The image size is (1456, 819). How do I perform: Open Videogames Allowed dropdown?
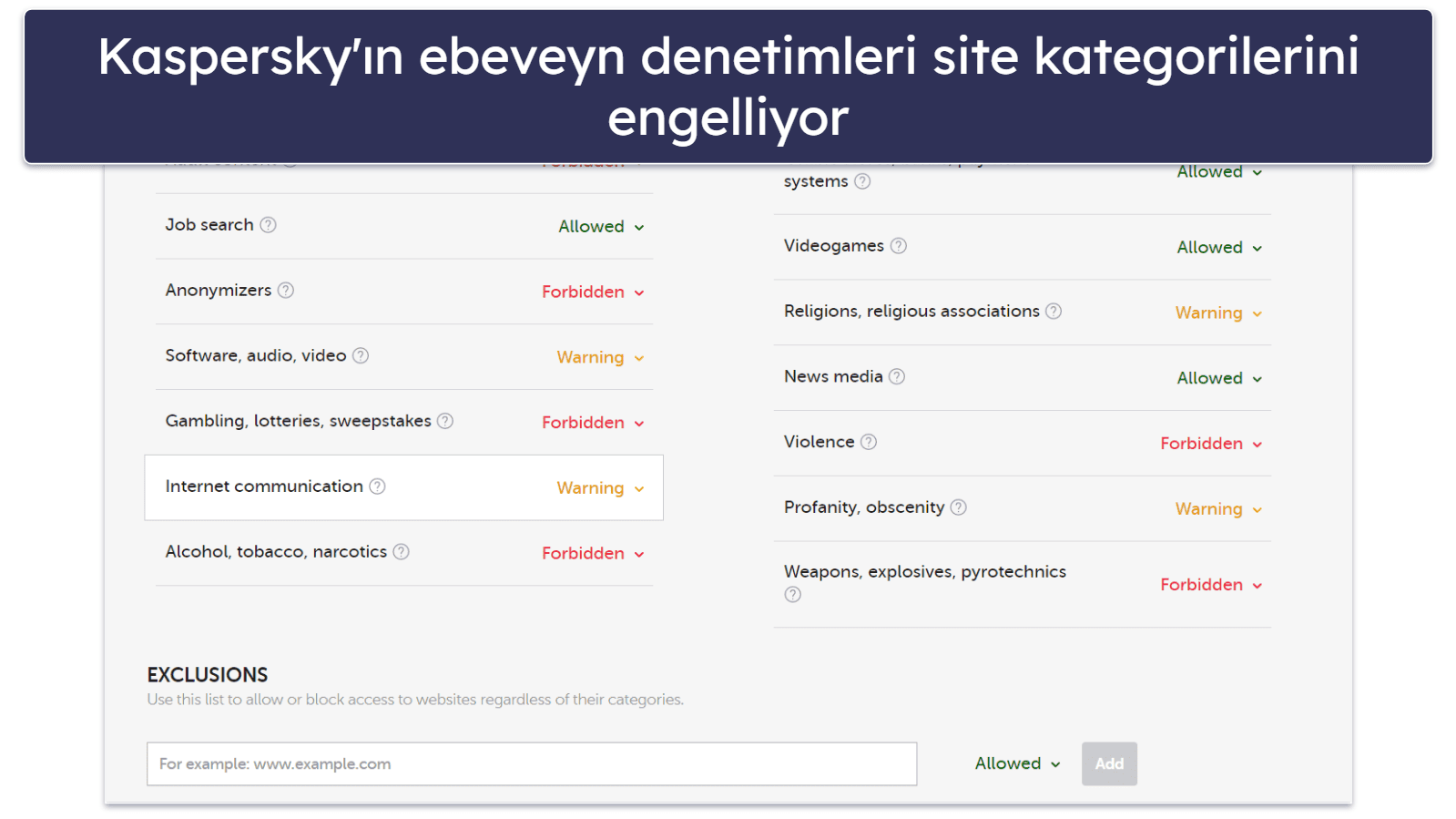point(1219,248)
